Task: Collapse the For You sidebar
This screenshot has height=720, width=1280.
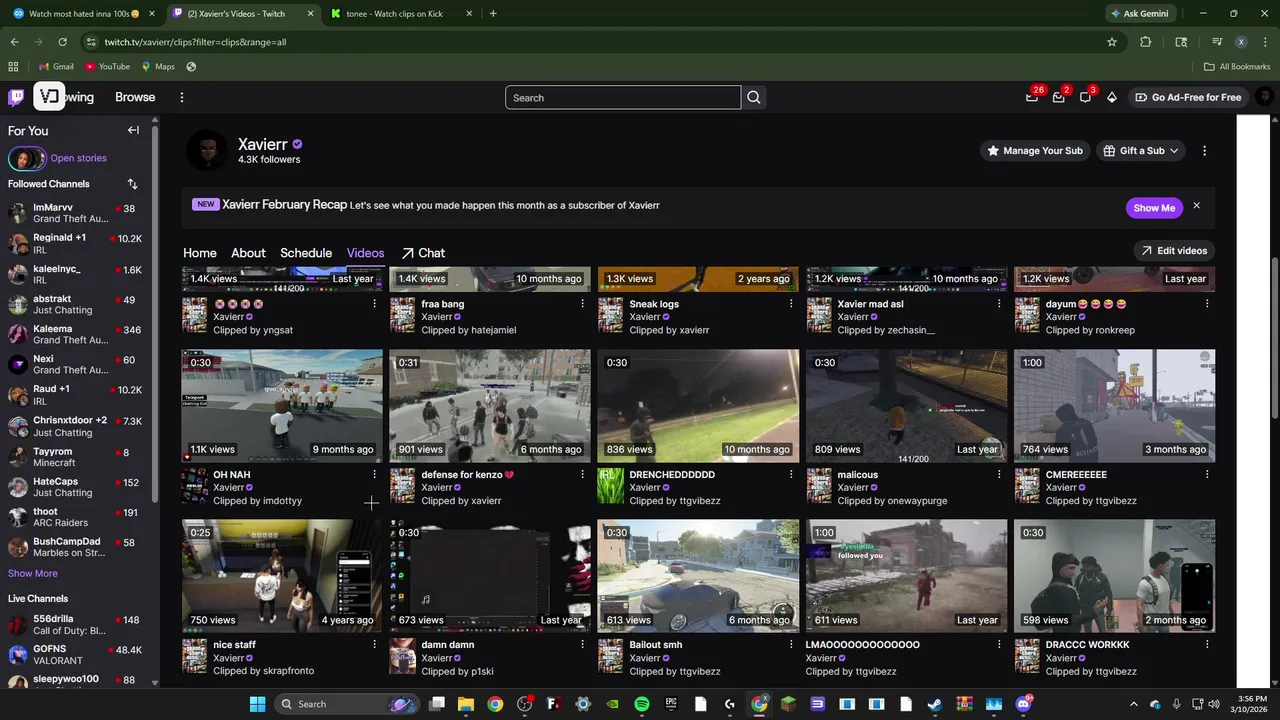Action: [133, 130]
